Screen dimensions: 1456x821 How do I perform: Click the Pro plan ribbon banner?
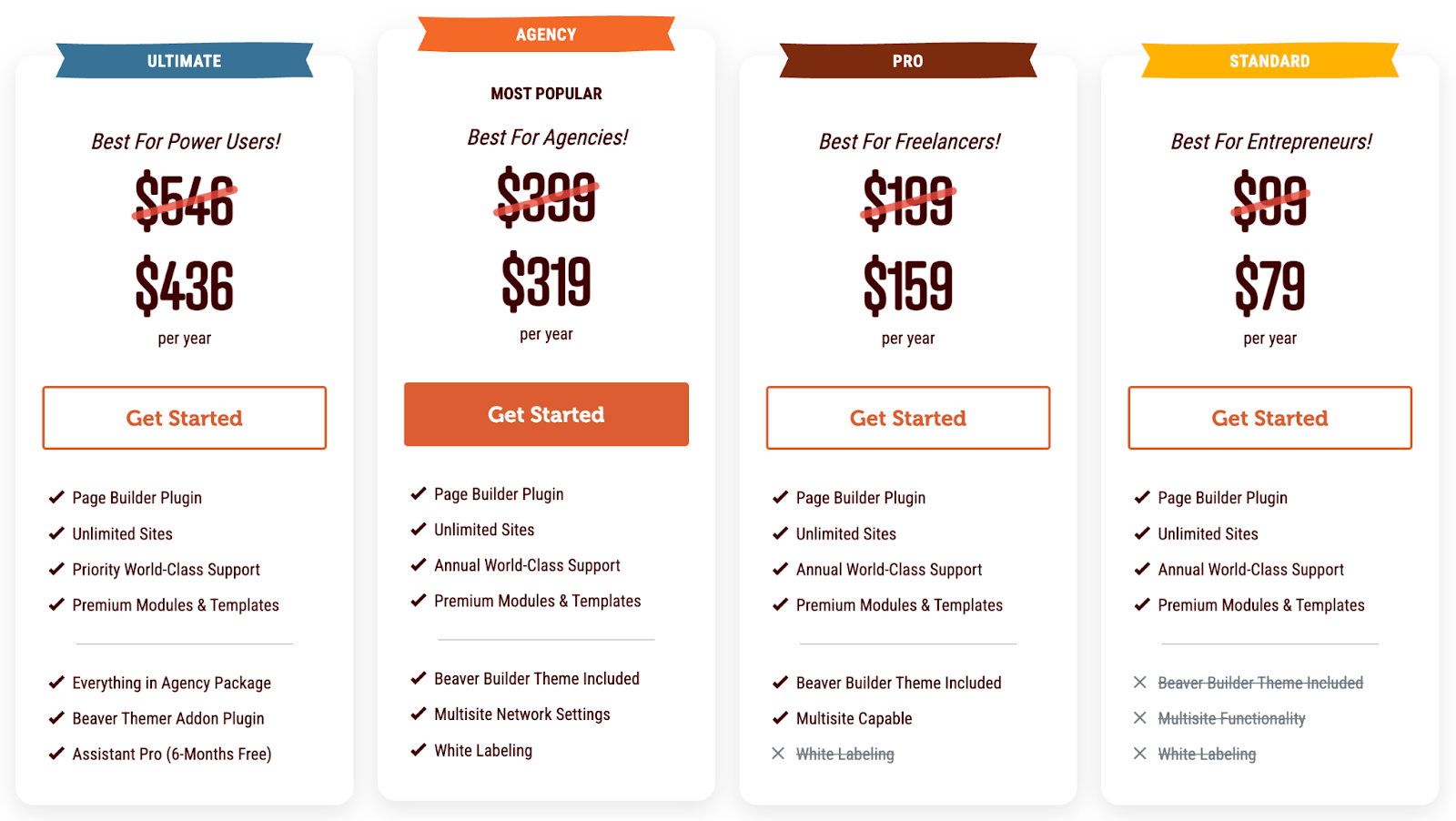coord(907,61)
